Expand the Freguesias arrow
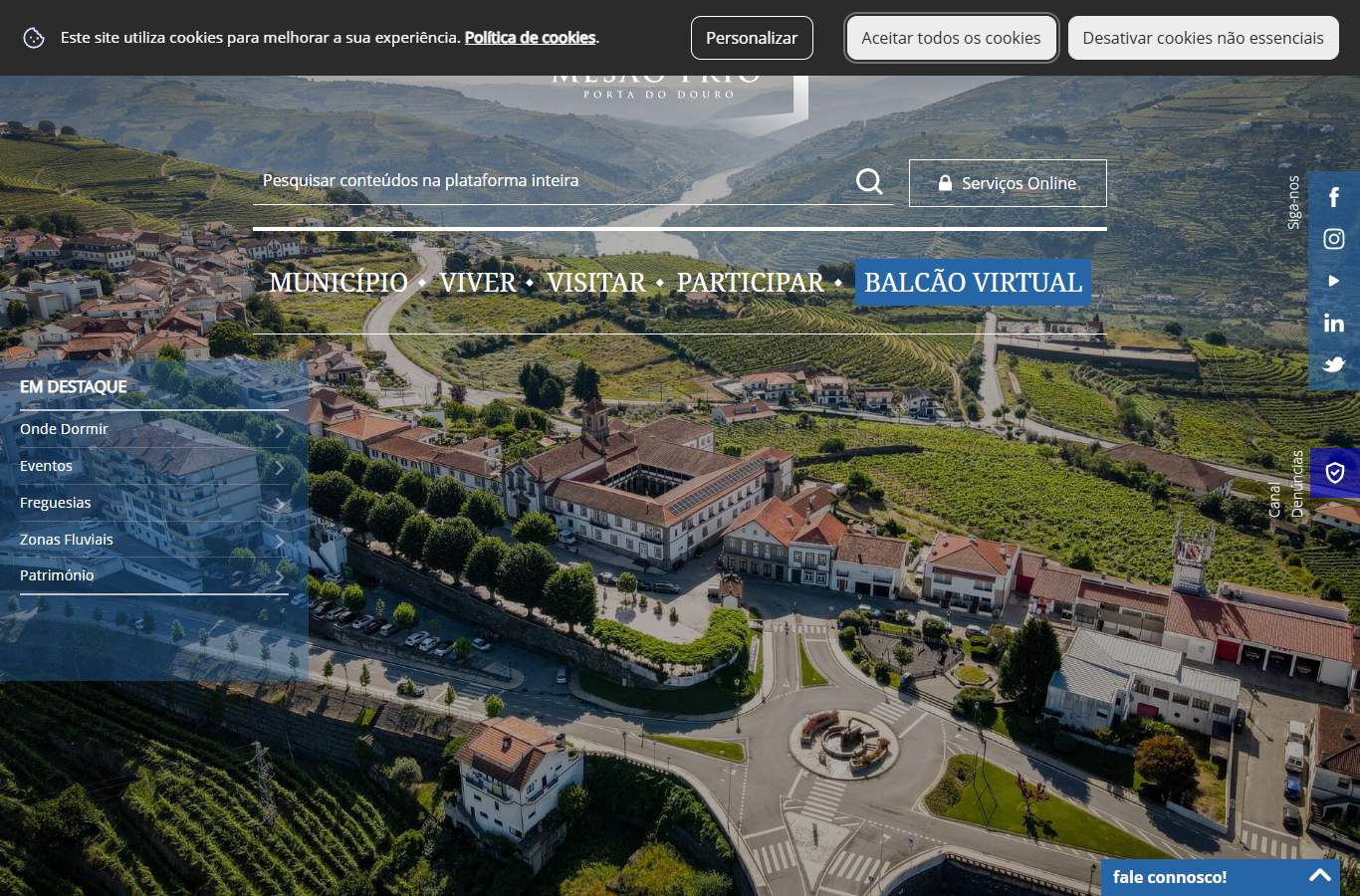Viewport: 1360px width, 896px height. pyautogui.click(x=280, y=503)
